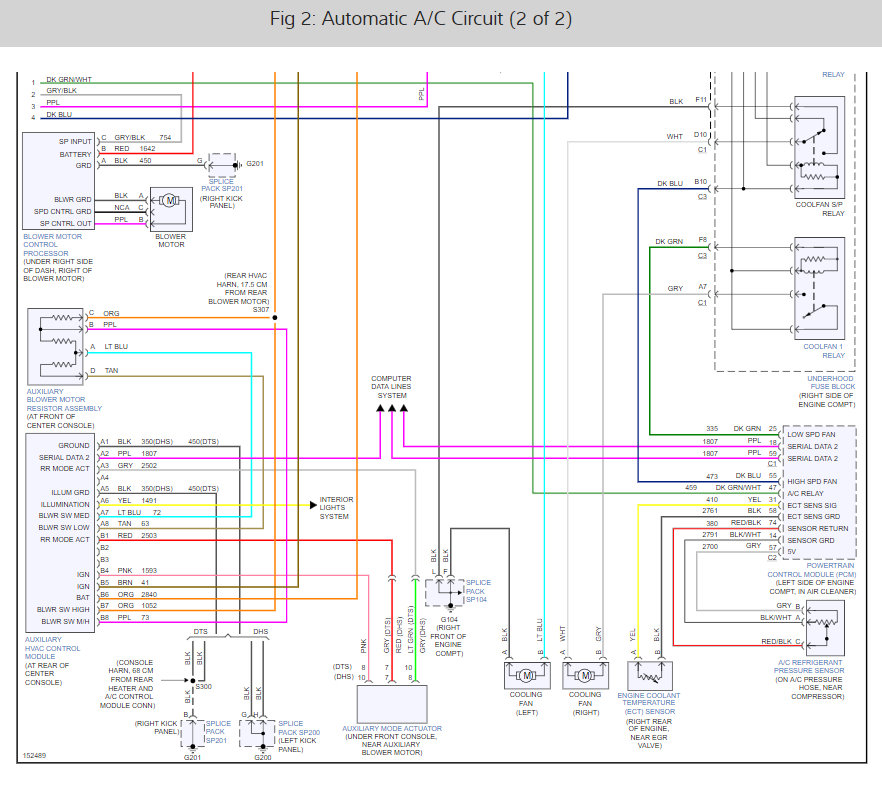This screenshot has width=882, height=785.
Task: Click the S307 splice junction dot
Action: [x=275, y=318]
